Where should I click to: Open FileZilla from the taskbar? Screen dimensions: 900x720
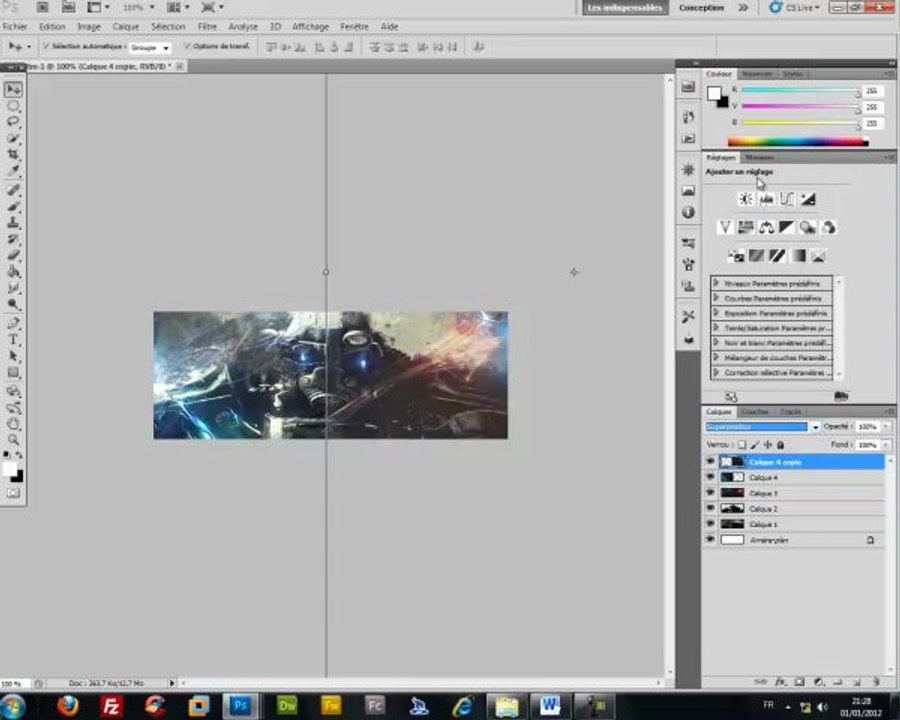111,705
